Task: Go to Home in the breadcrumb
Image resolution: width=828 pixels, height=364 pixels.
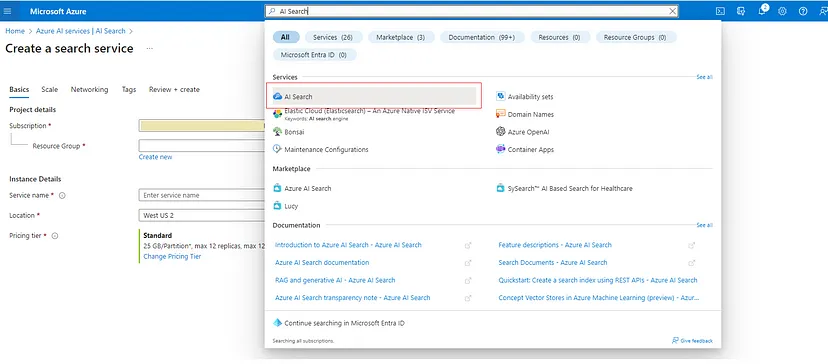Action: pos(15,31)
